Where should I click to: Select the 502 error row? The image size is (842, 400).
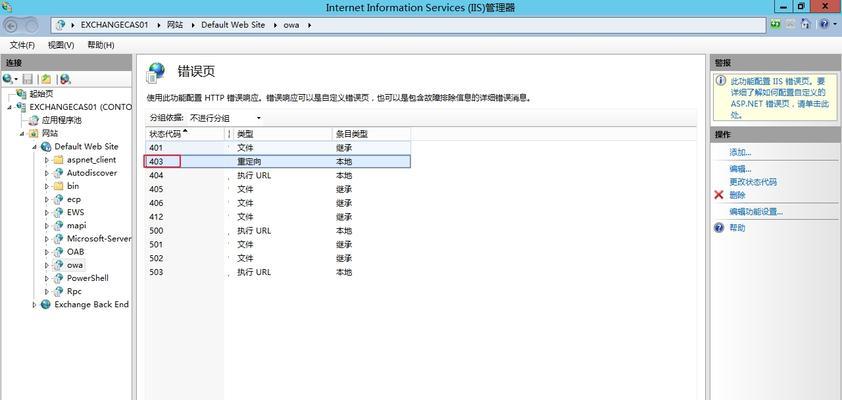click(278, 259)
